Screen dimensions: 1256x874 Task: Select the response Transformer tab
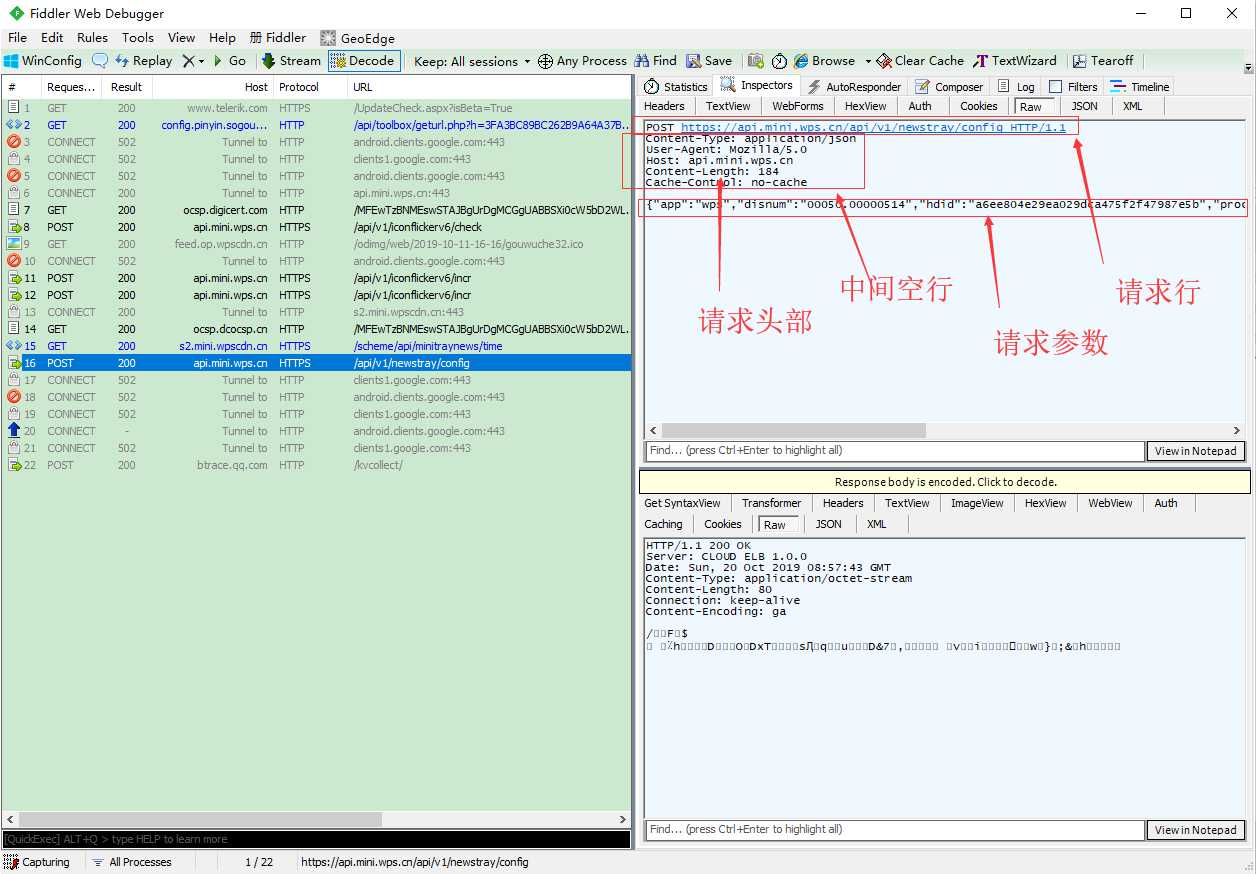(x=771, y=503)
